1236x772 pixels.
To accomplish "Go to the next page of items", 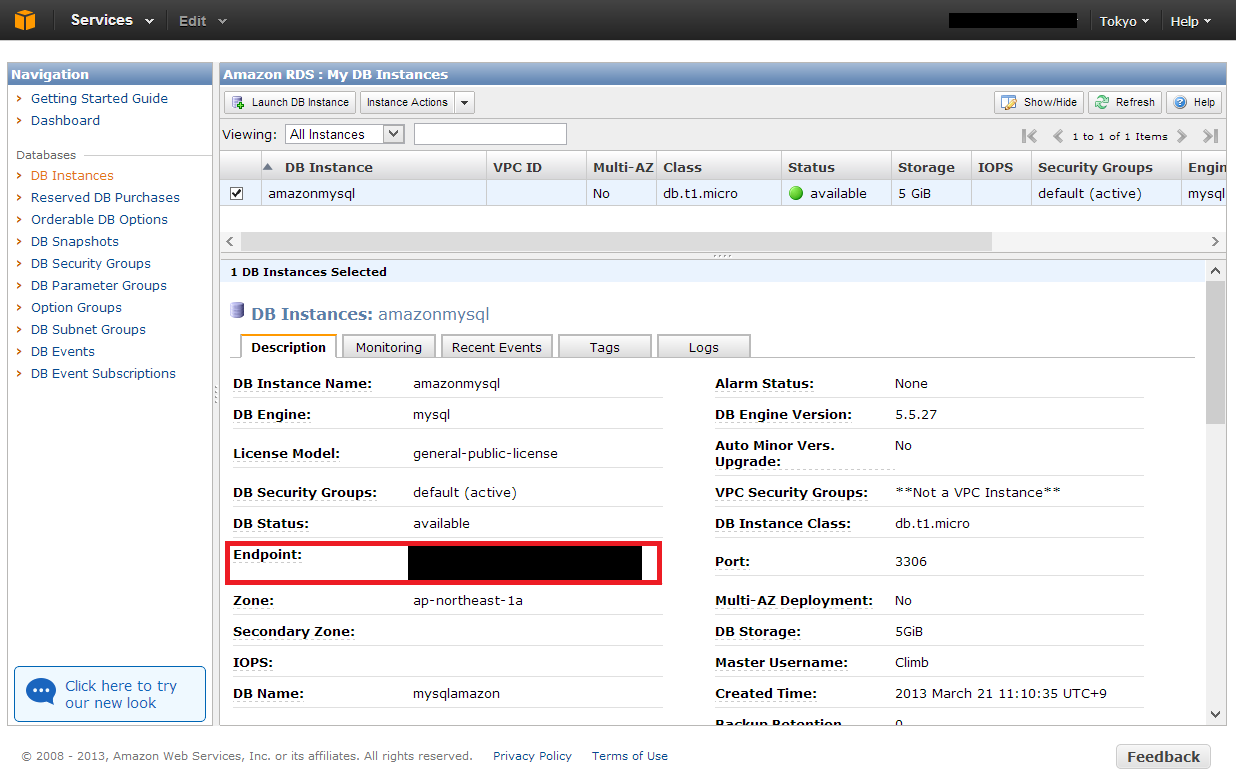I will coord(1182,136).
